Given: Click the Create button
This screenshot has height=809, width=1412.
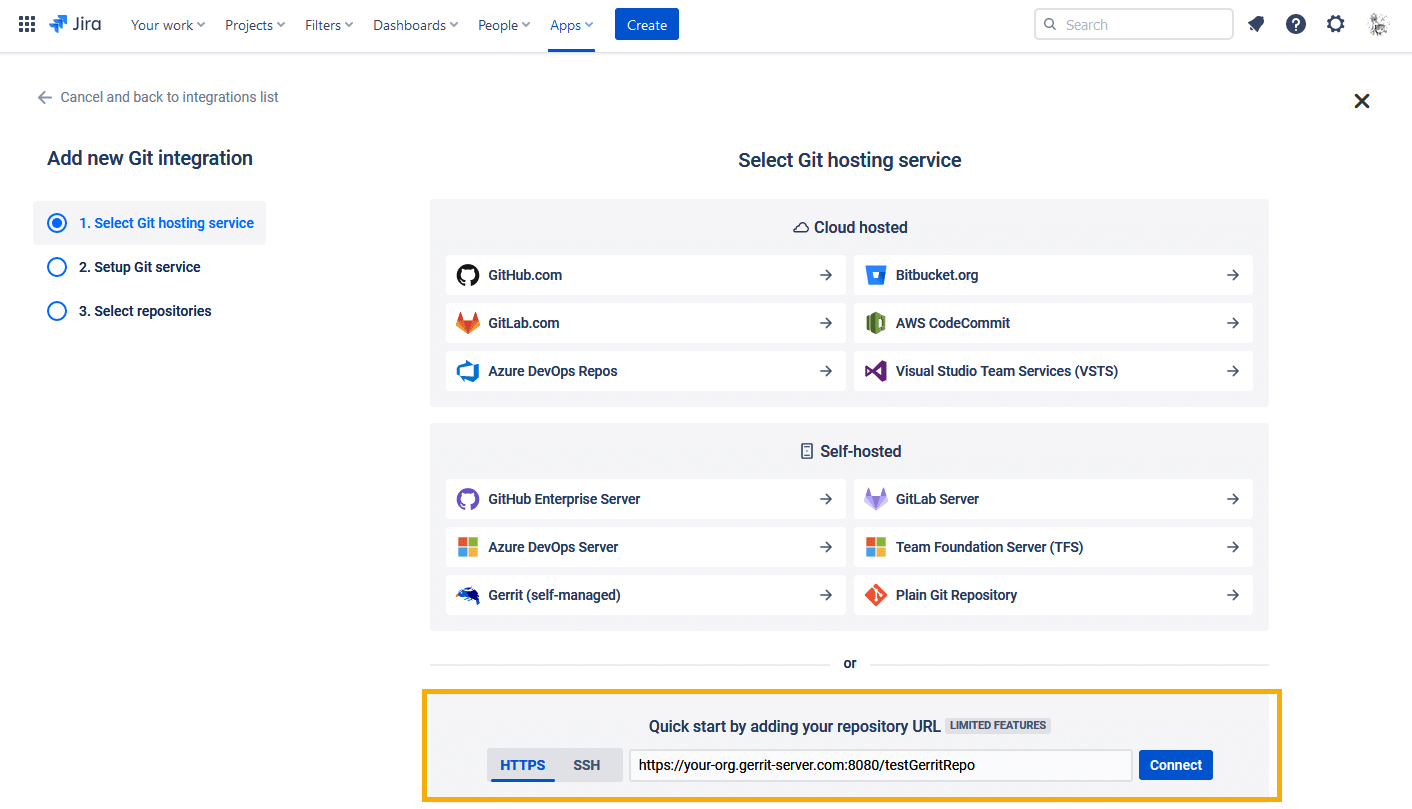Looking at the screenshot, I should (647, 25).
